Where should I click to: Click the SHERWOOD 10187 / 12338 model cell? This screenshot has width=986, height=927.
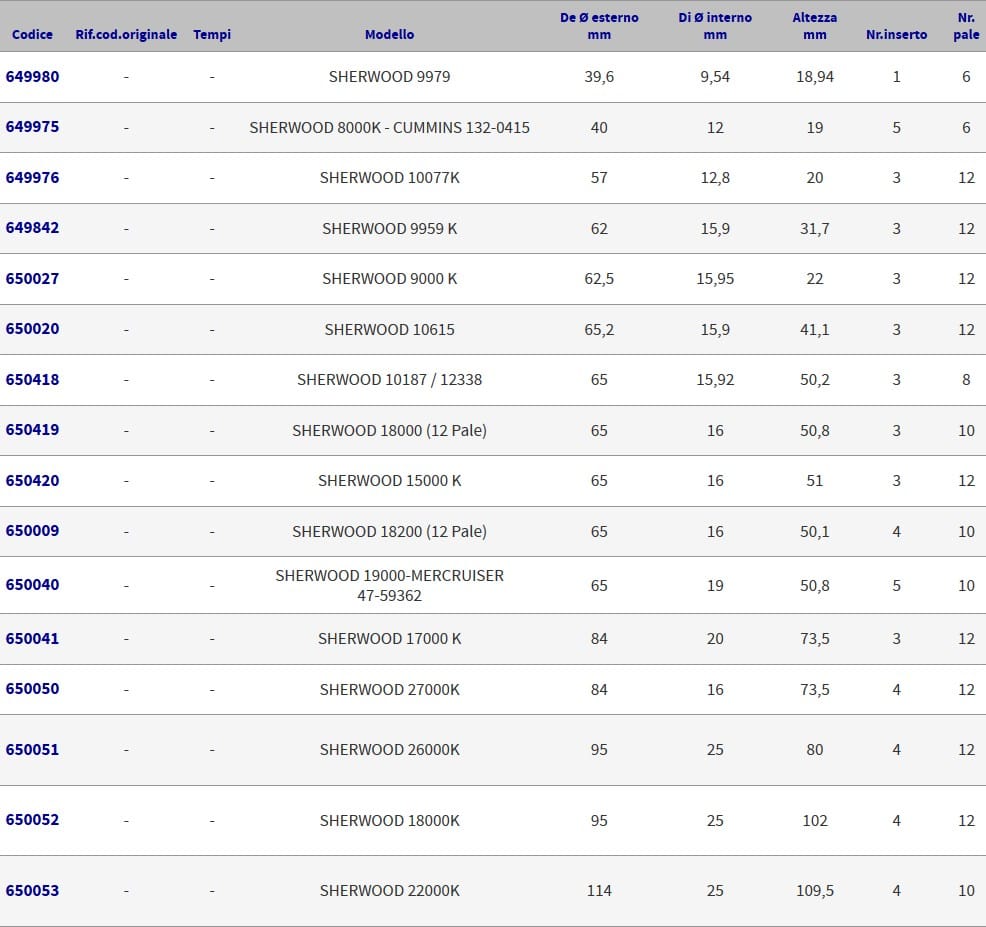389,380
